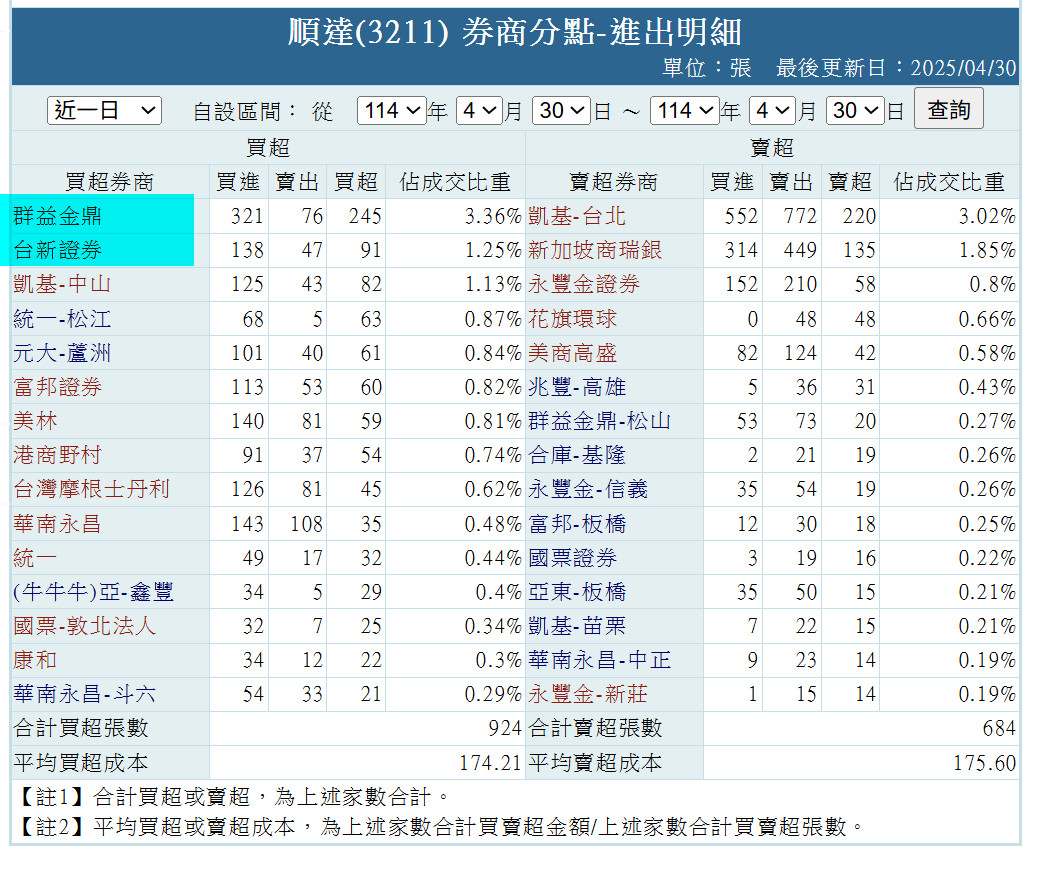Open broker link 凱基-中山

pos(62,284)
